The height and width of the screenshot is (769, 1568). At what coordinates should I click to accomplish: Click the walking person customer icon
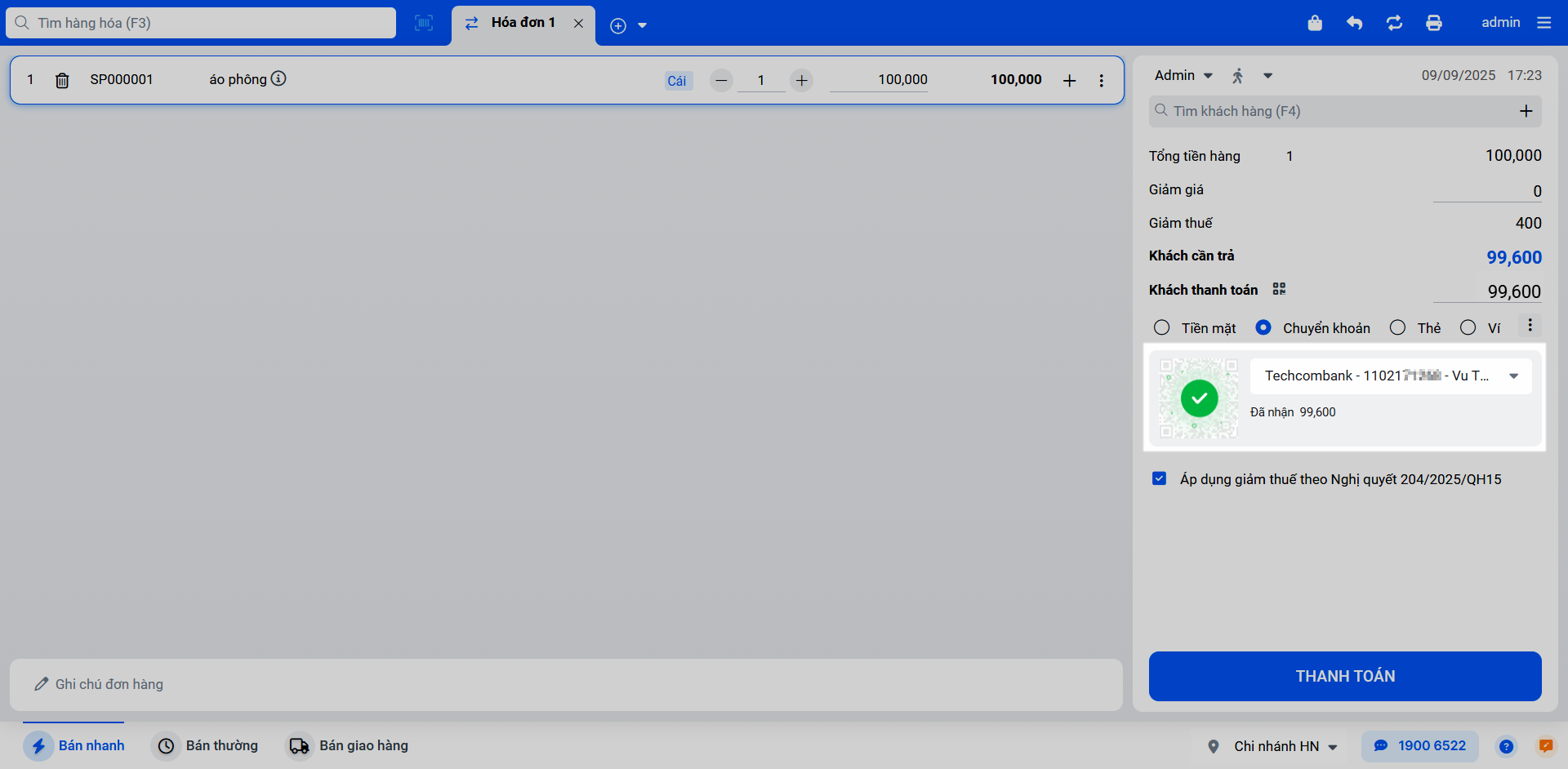coord(1238,76)
